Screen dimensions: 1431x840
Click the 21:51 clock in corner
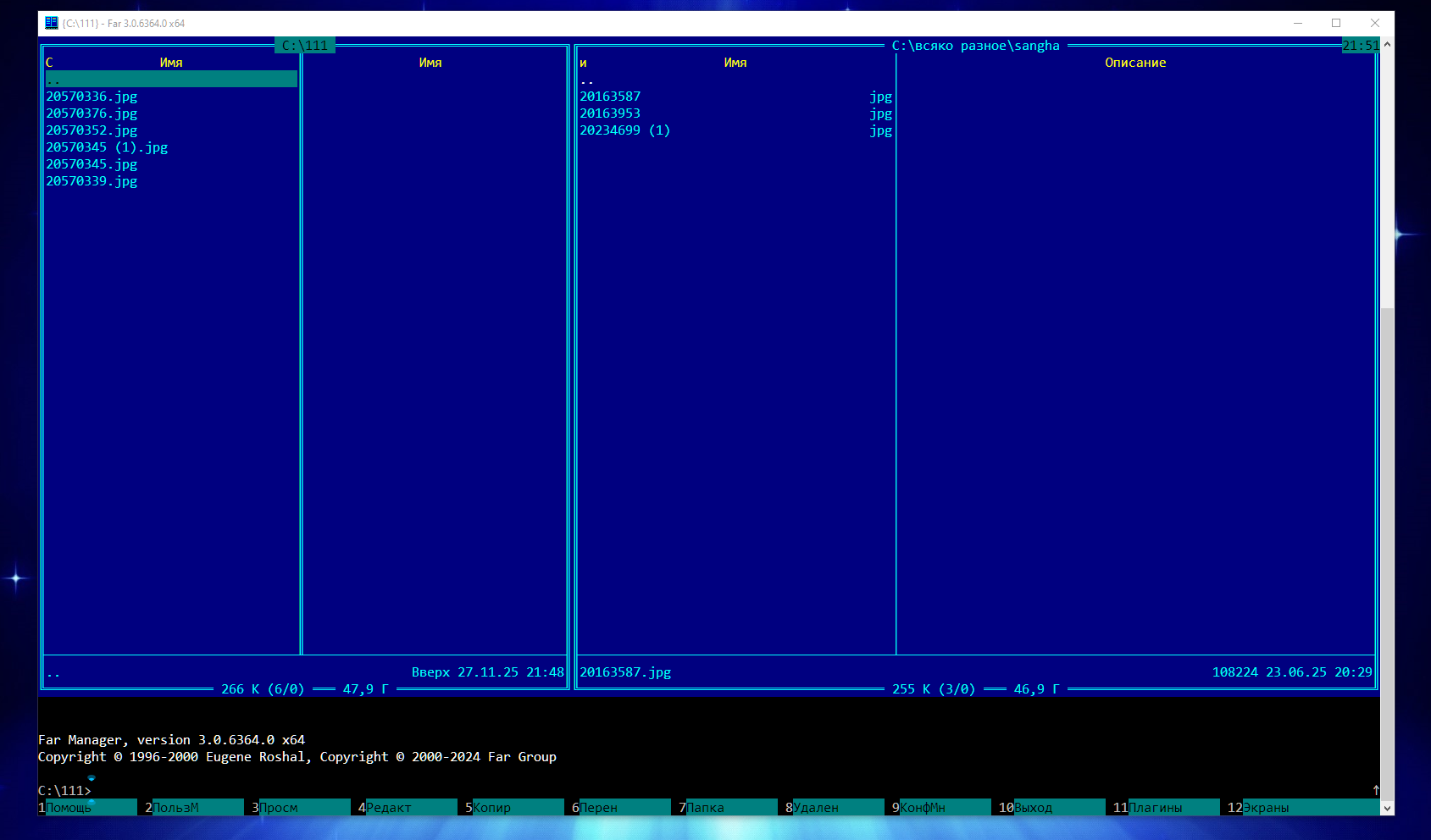click(x=1361, y=46)
